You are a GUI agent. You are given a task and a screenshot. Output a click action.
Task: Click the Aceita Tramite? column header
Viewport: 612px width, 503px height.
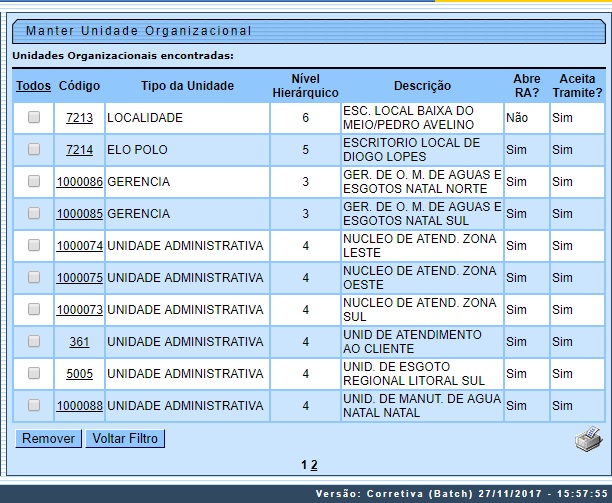577,86
